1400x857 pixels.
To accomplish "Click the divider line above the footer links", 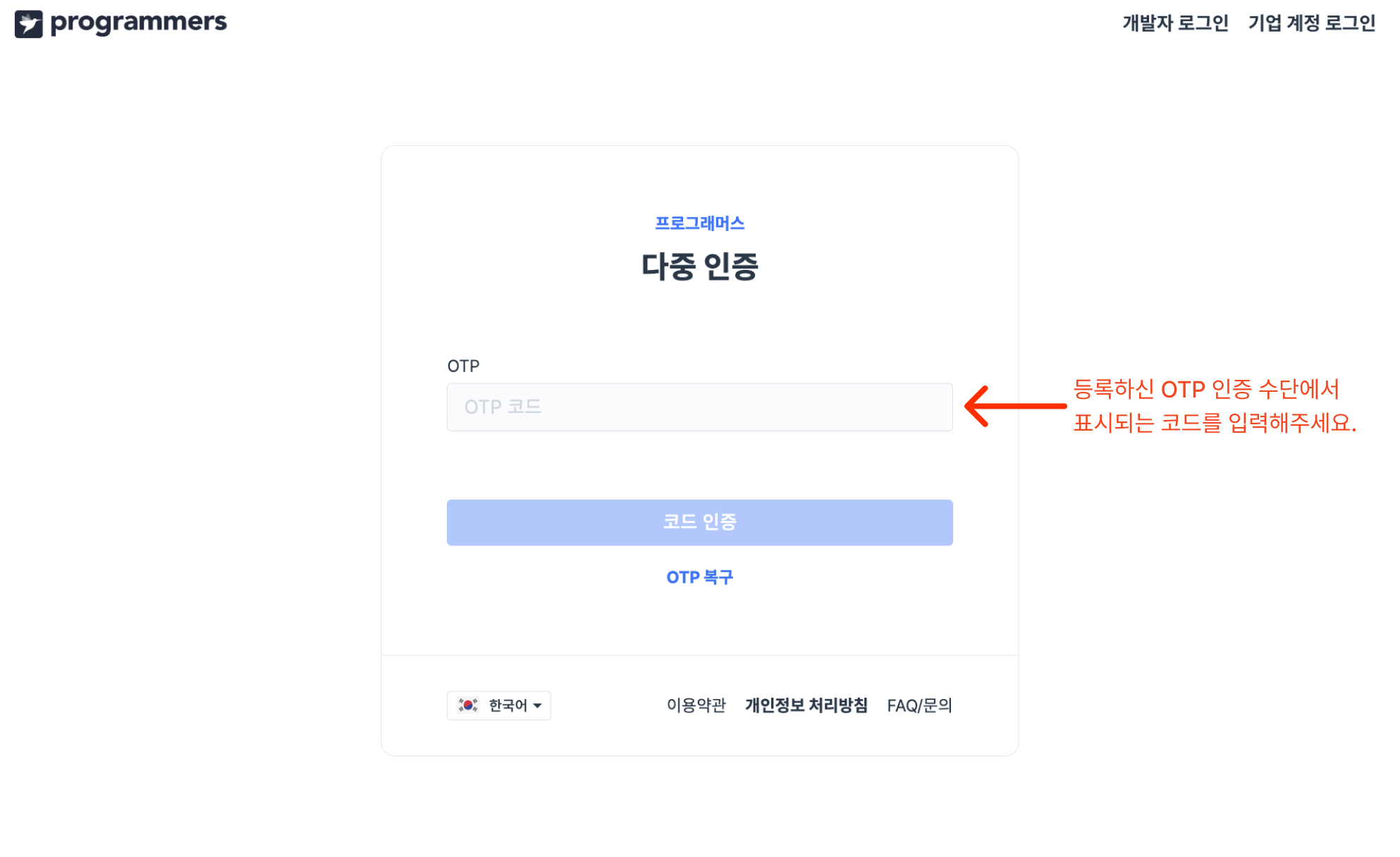I will click(699, 655).
